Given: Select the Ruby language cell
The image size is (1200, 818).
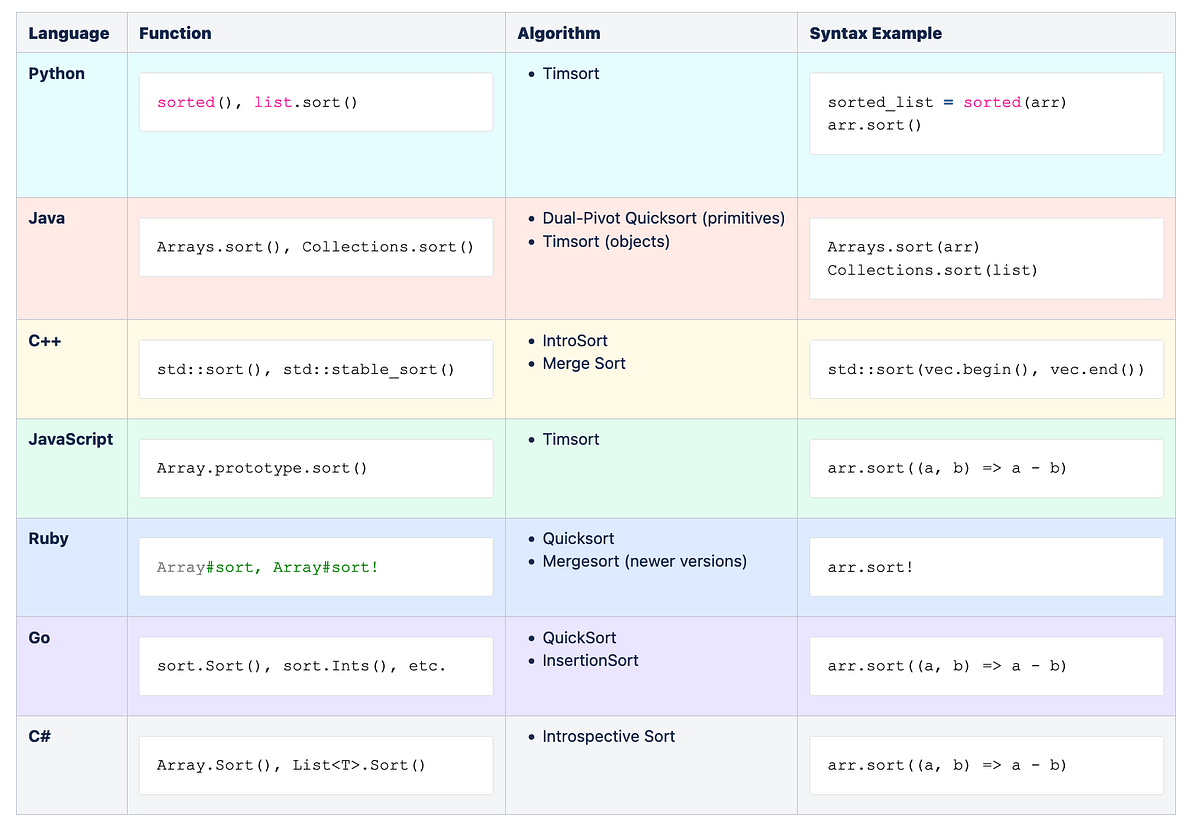Looking at the screenshot, I should point(49,538).
